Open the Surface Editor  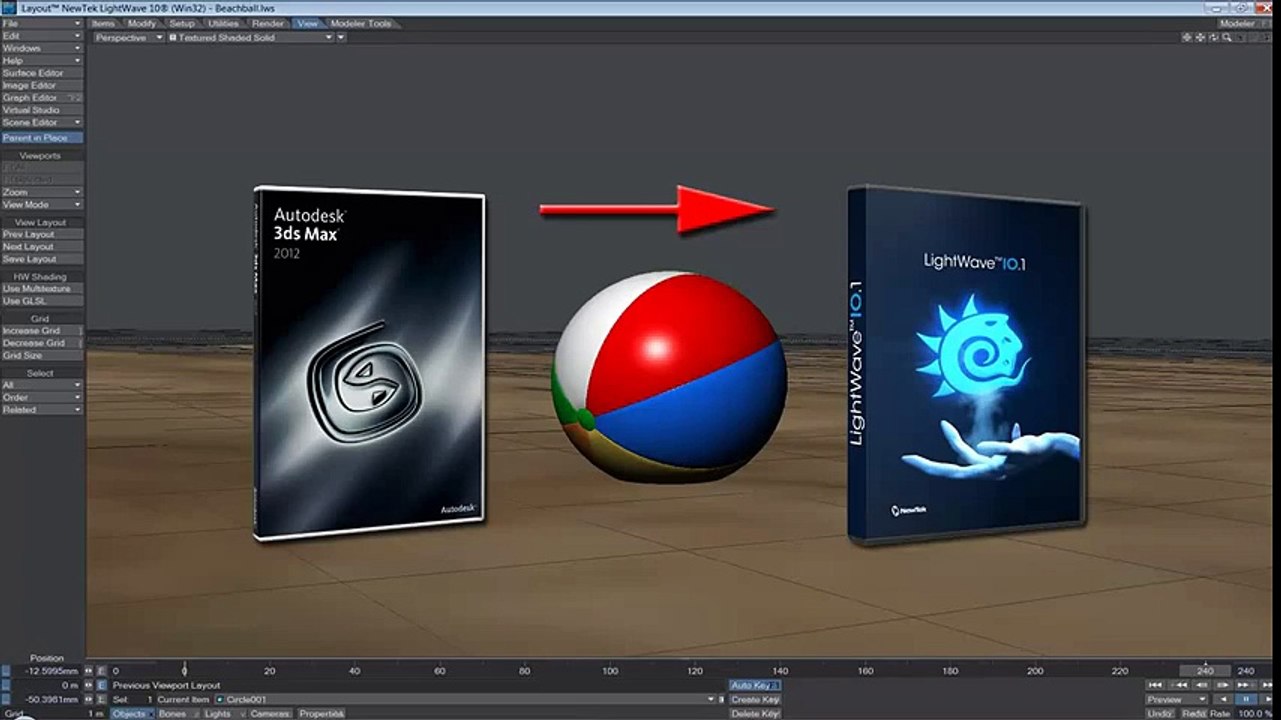[x=42, y=73]
